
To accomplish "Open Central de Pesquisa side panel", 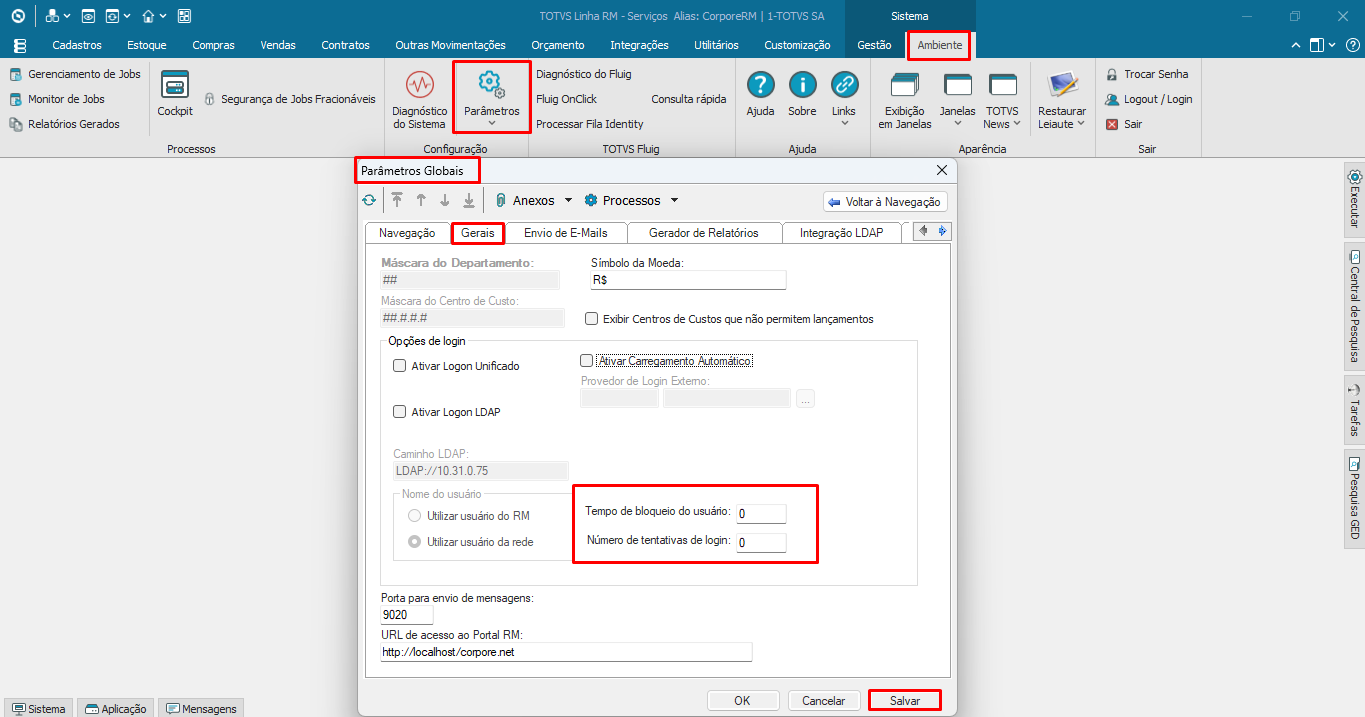I will tap(1354, 307).
